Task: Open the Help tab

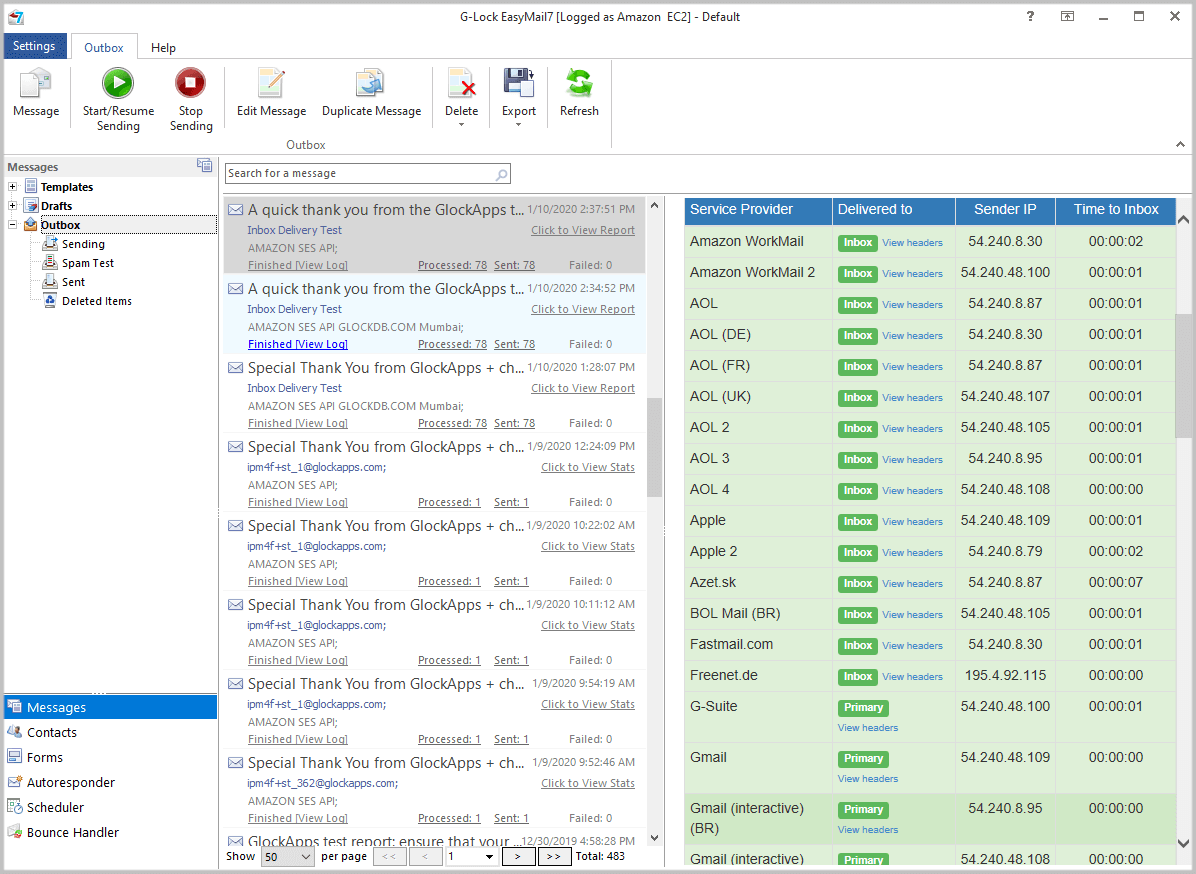Action: (163, 47)
